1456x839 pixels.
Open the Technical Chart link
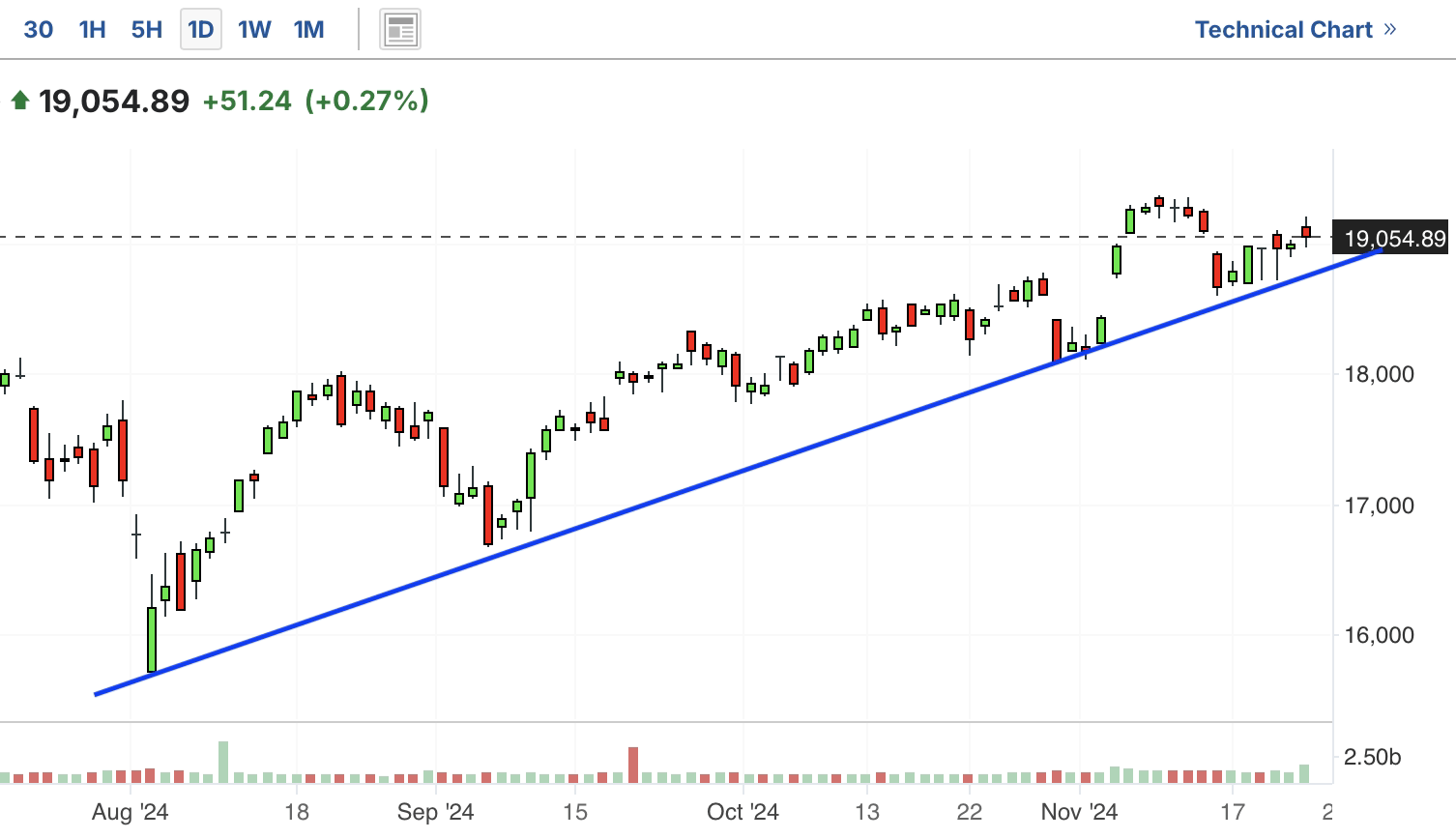[1296, 30]
